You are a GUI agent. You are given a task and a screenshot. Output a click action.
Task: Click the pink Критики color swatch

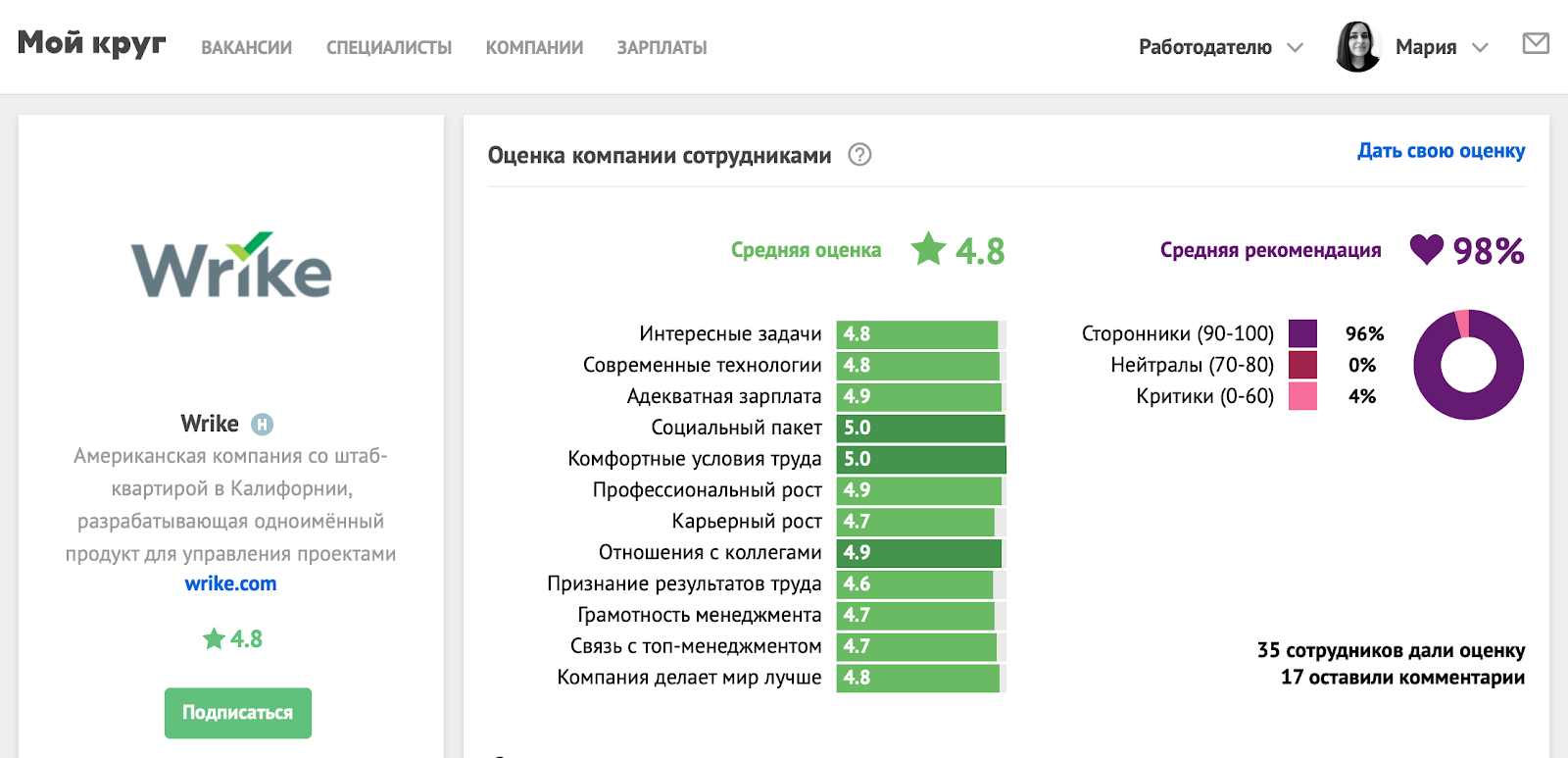click(1302, 396)
